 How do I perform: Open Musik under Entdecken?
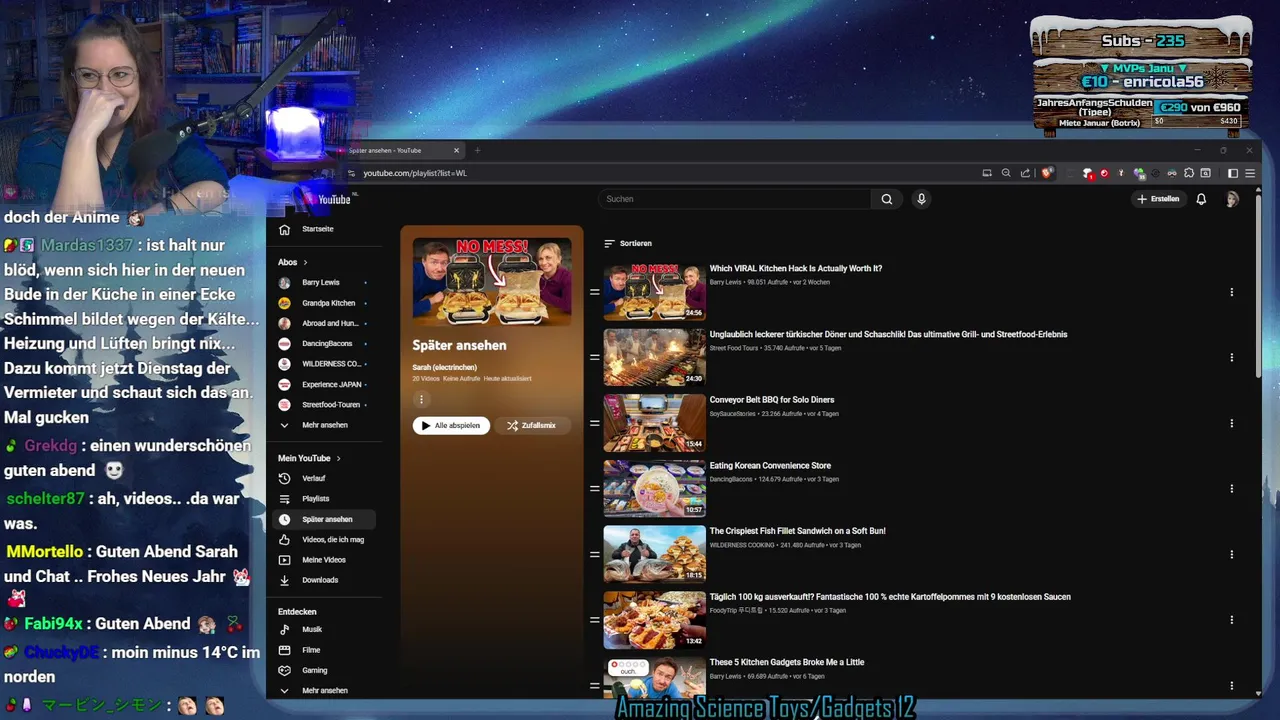[326, 629]
